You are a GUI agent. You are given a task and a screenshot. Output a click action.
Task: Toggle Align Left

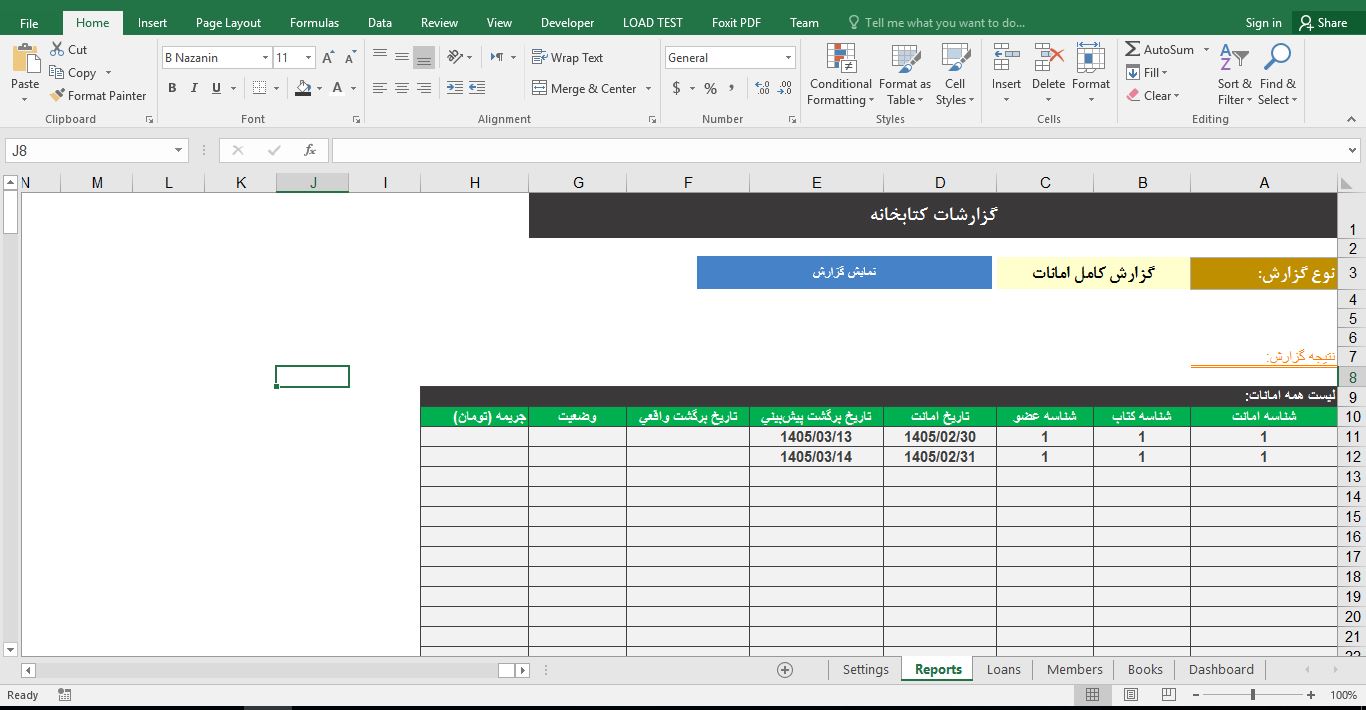pos(380,88)
